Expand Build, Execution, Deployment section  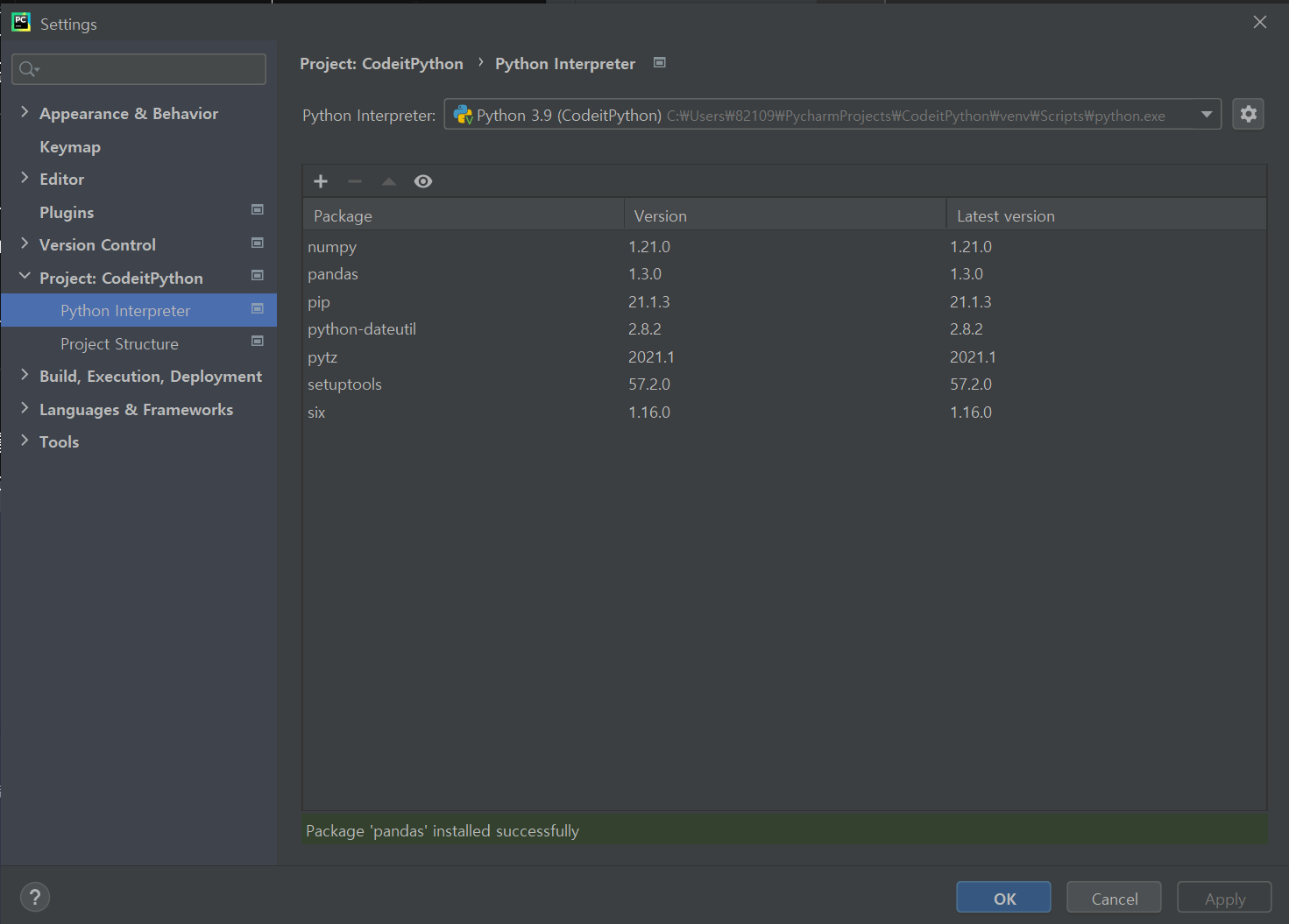pos(25,375)
